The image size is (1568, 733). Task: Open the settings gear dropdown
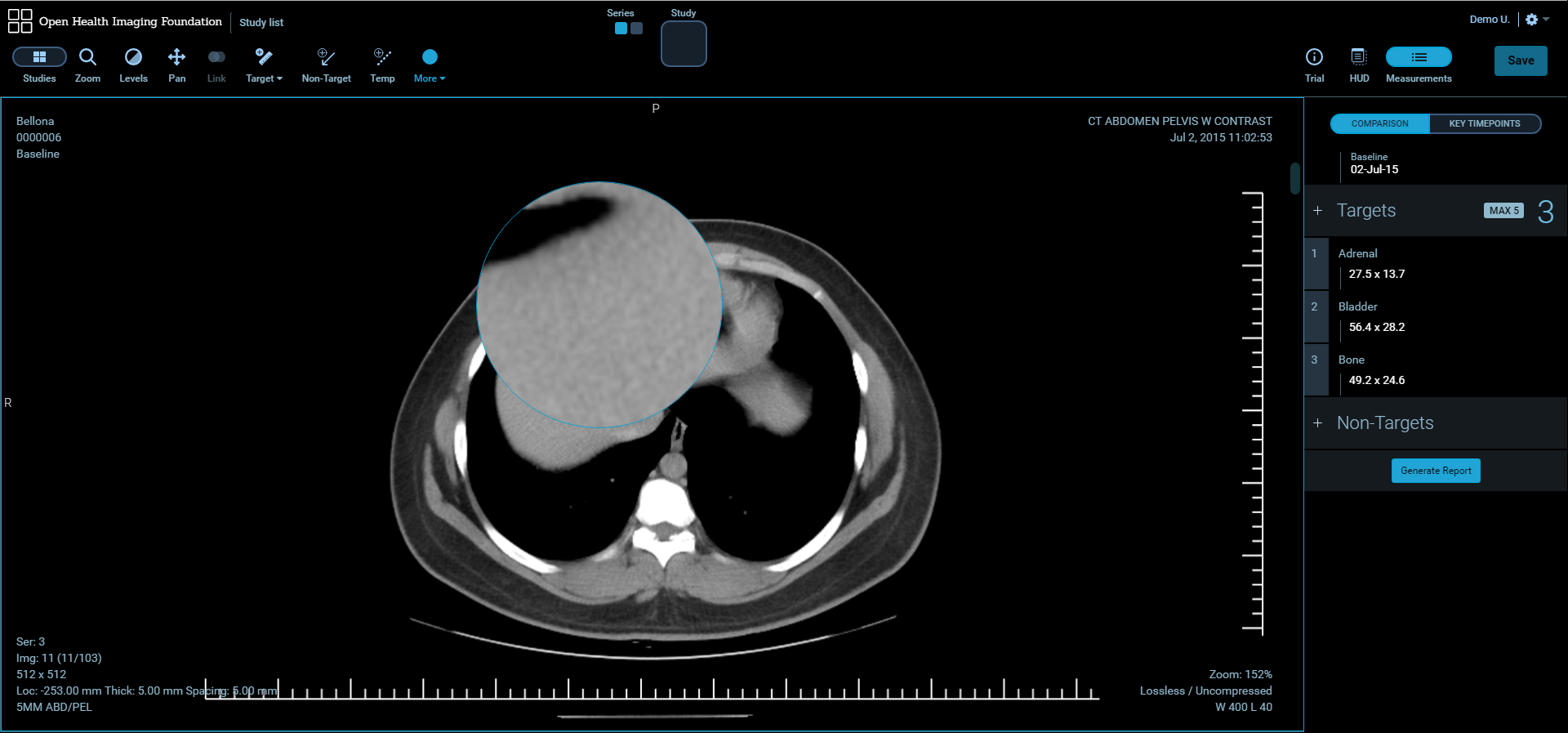1537,20
